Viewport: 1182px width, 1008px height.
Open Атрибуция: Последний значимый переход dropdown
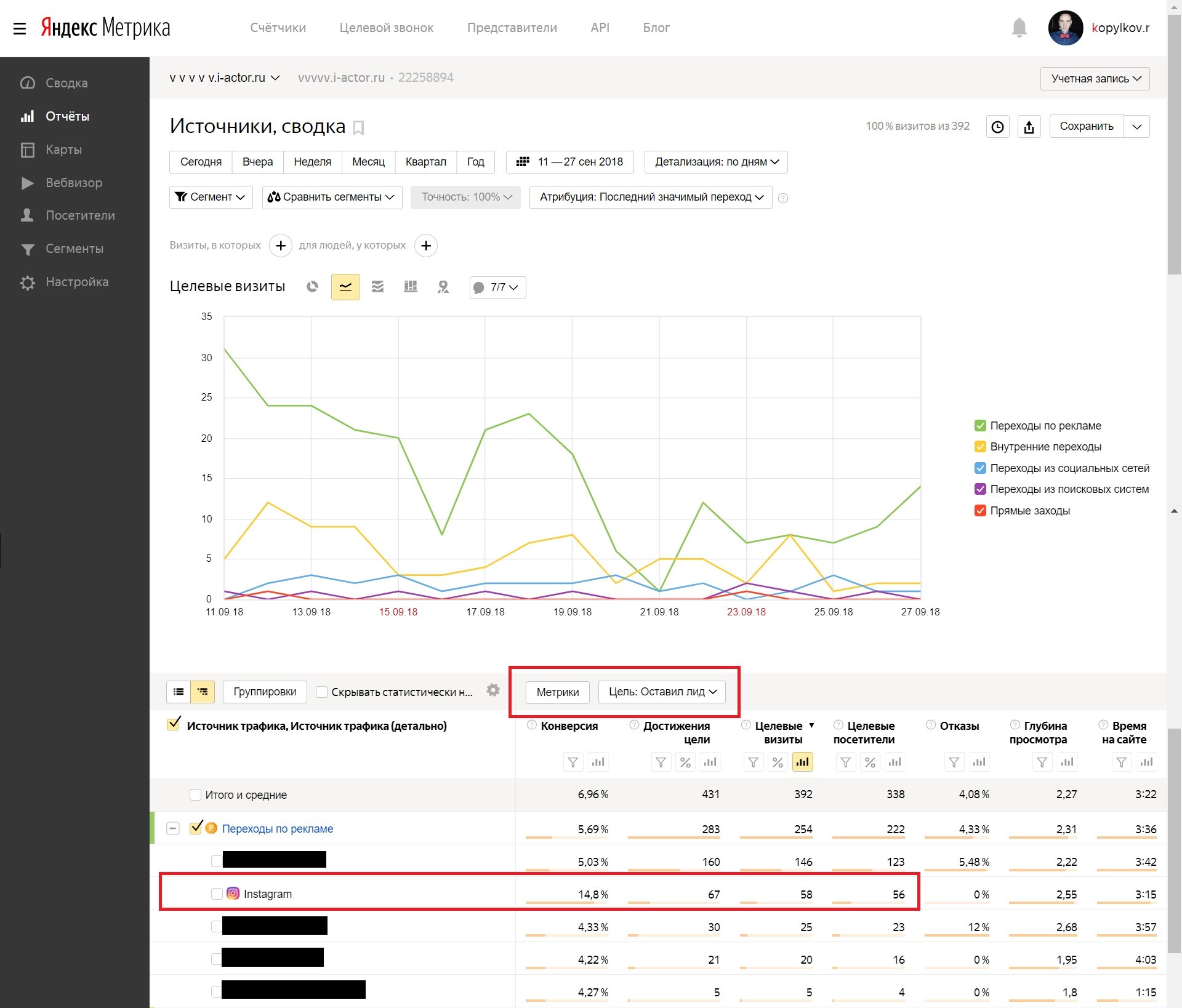651,197
